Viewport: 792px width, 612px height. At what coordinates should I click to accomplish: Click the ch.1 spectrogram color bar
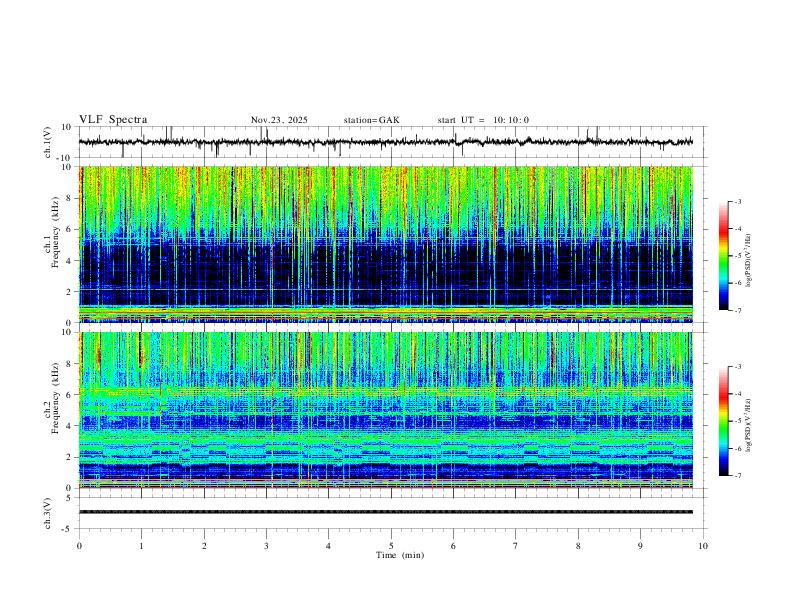point(724,256)
